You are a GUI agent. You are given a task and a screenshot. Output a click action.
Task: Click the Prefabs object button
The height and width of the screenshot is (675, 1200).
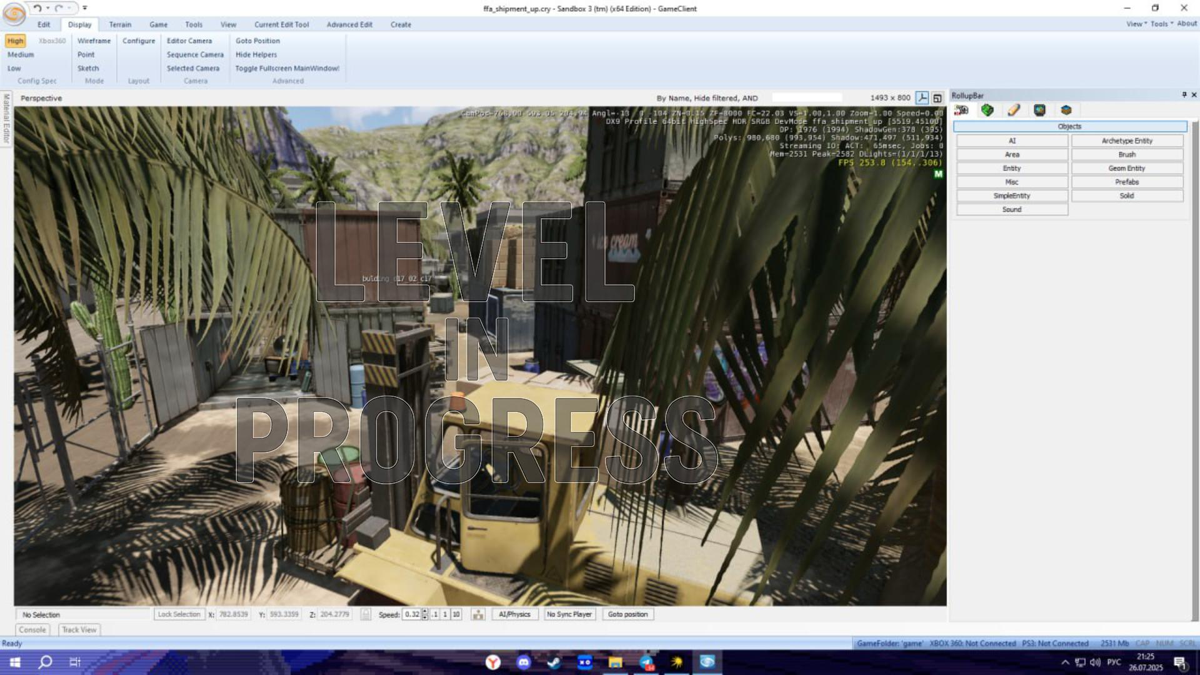point(1127,182)
